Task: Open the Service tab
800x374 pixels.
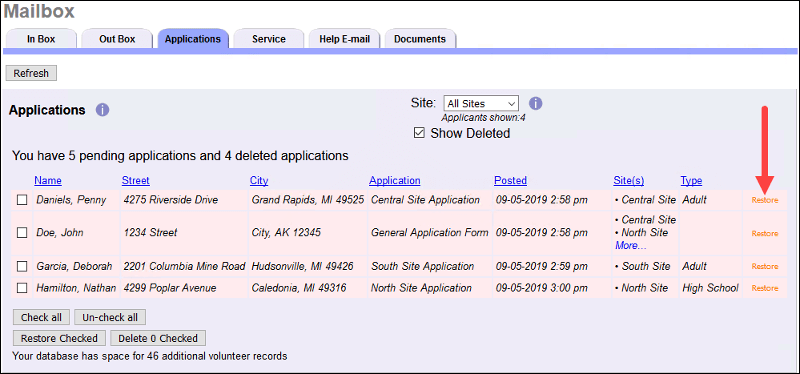Action: (269, 39)
